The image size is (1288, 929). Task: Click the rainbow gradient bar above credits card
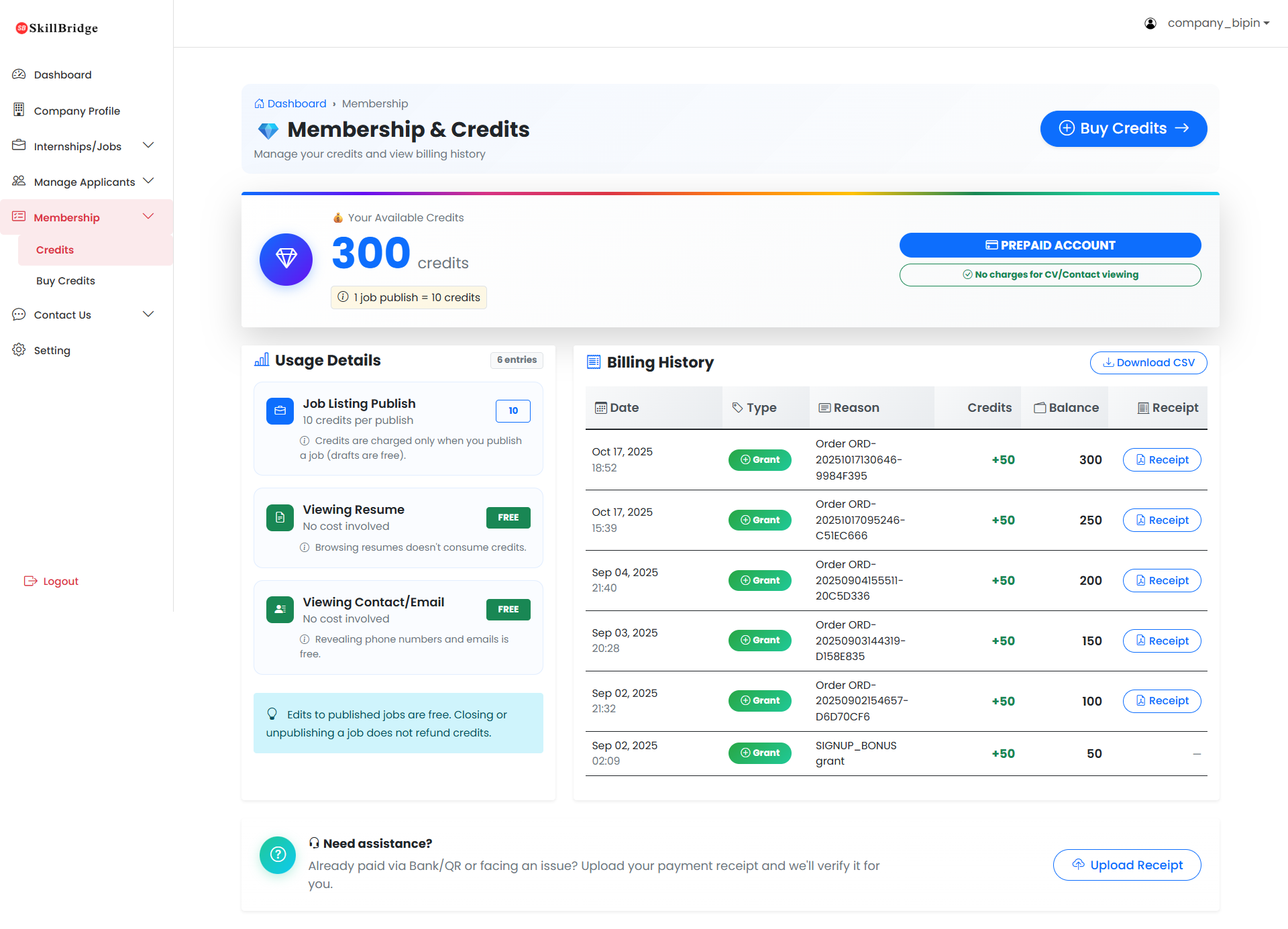coord(731,193)
